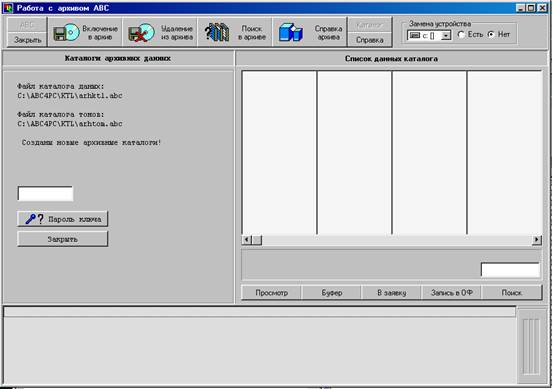Viewport: 552px width, 389px height.
Task: Click the Созданы новые архивные каталоги message
Action: [x=92, y=143]
